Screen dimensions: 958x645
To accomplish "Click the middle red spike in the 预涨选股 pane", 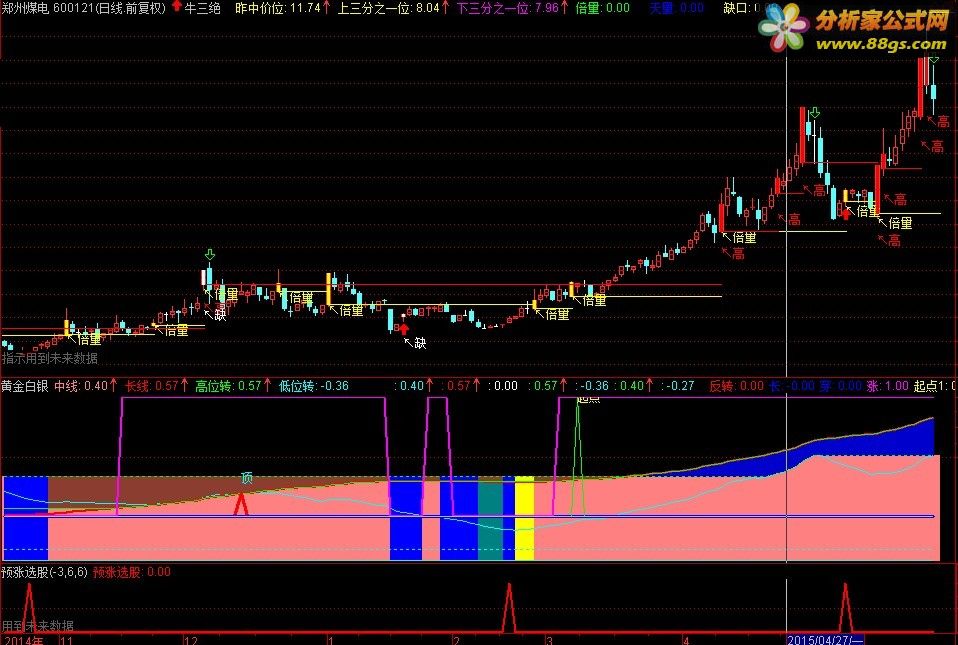I will (x=509, y=608).
